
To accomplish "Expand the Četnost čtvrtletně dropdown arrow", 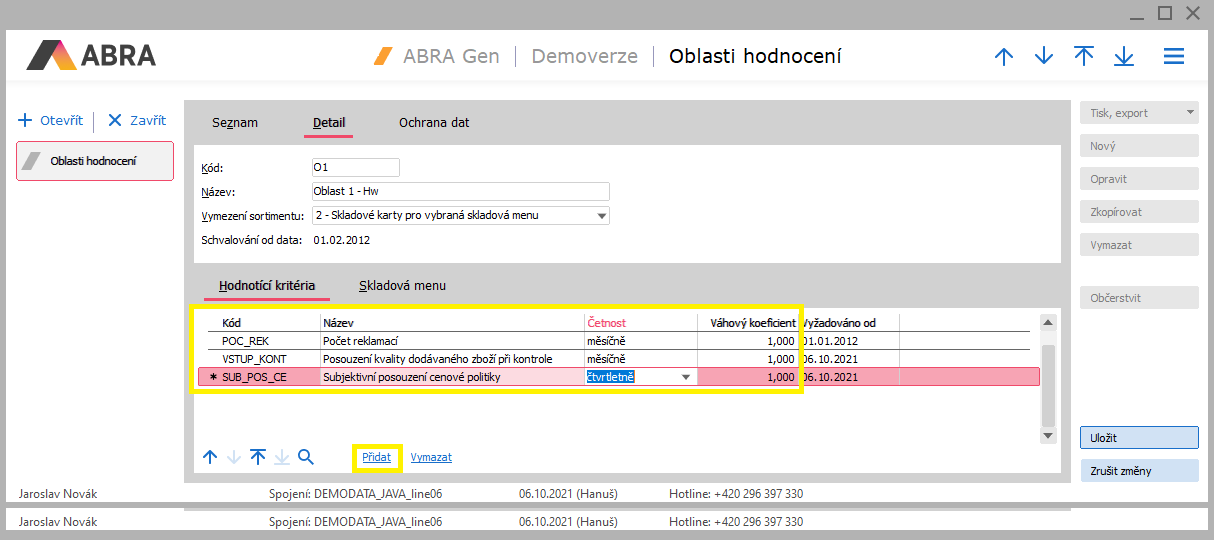I will pos(686,377).
